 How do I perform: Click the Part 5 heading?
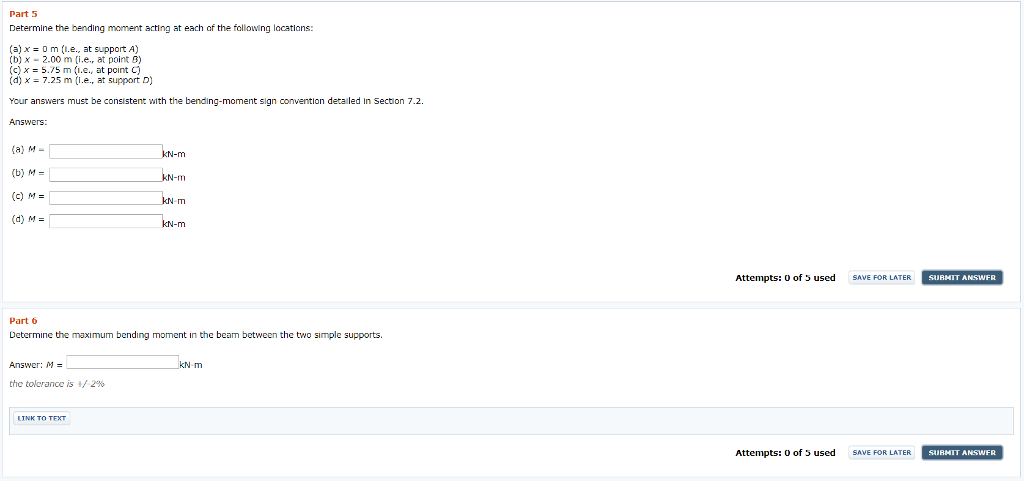(23, 15)
